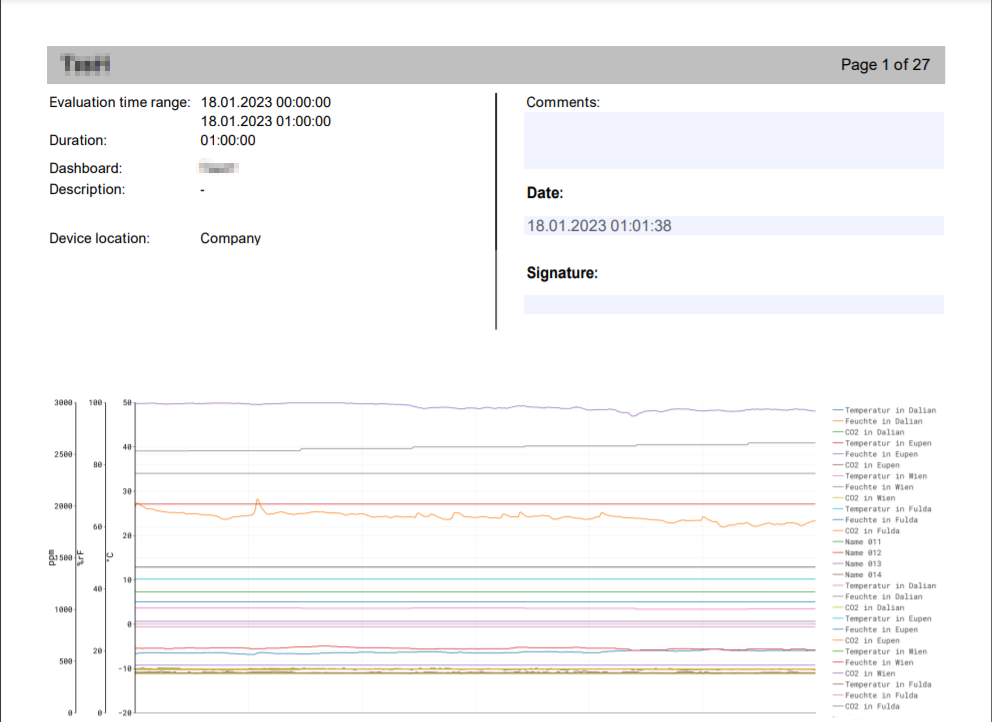Click the Name 011 legend entry
The image size is (992, 722).
862,542
